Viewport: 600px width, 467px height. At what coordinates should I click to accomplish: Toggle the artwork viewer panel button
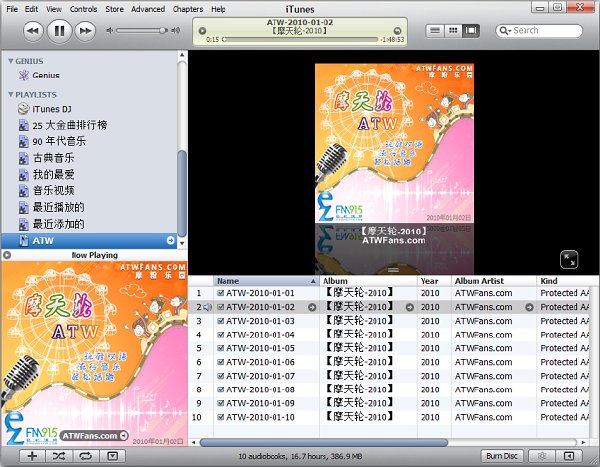coord(112,456)
